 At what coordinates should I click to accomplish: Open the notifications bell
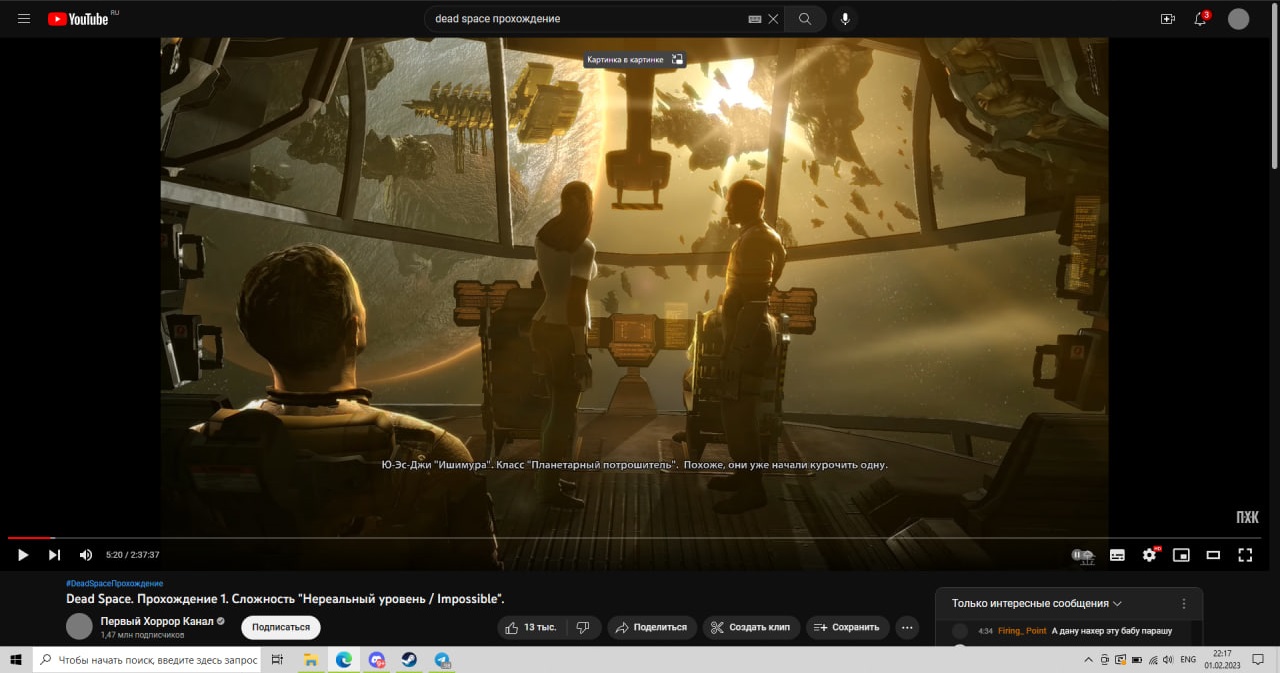(x=1201, y=19)
